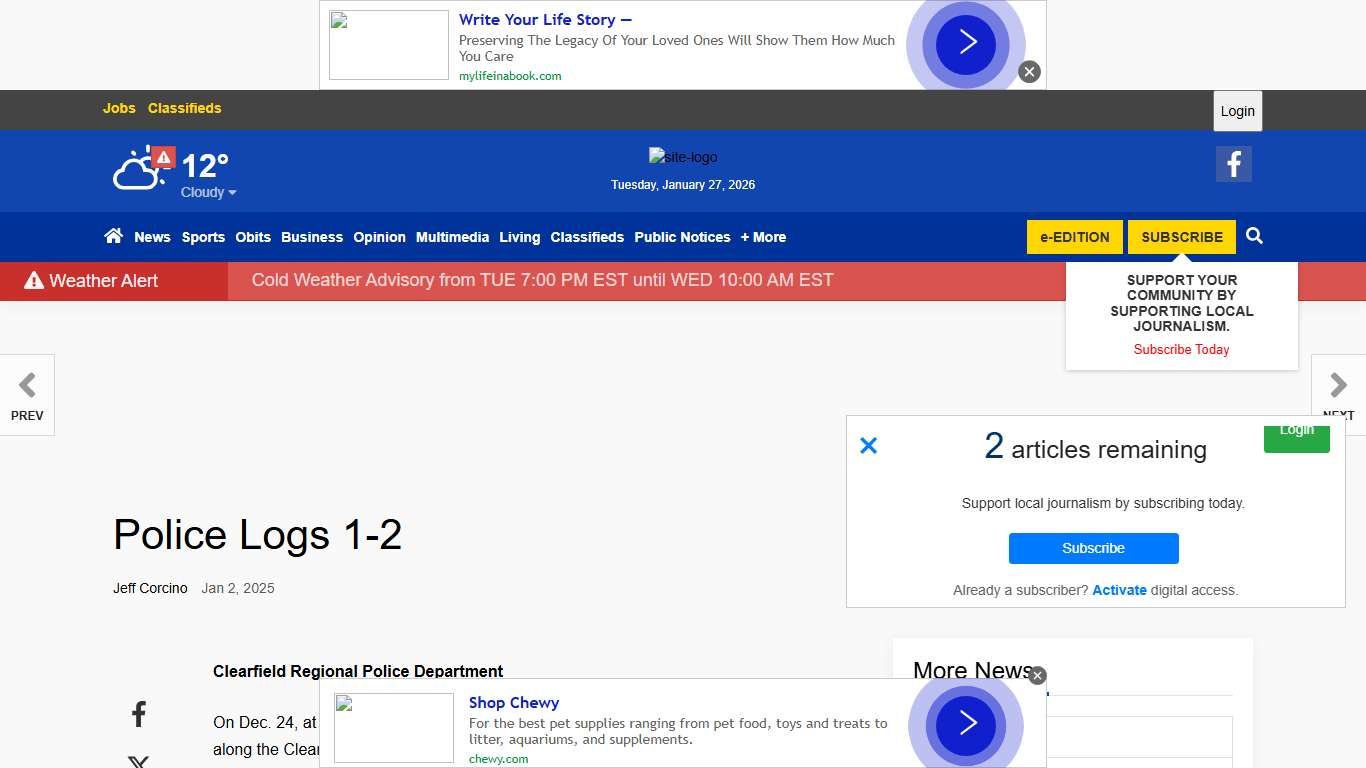Screen dimensions: 1366x768
Task: Select Public Notices in navigation
Action: [x=682, y=237]
